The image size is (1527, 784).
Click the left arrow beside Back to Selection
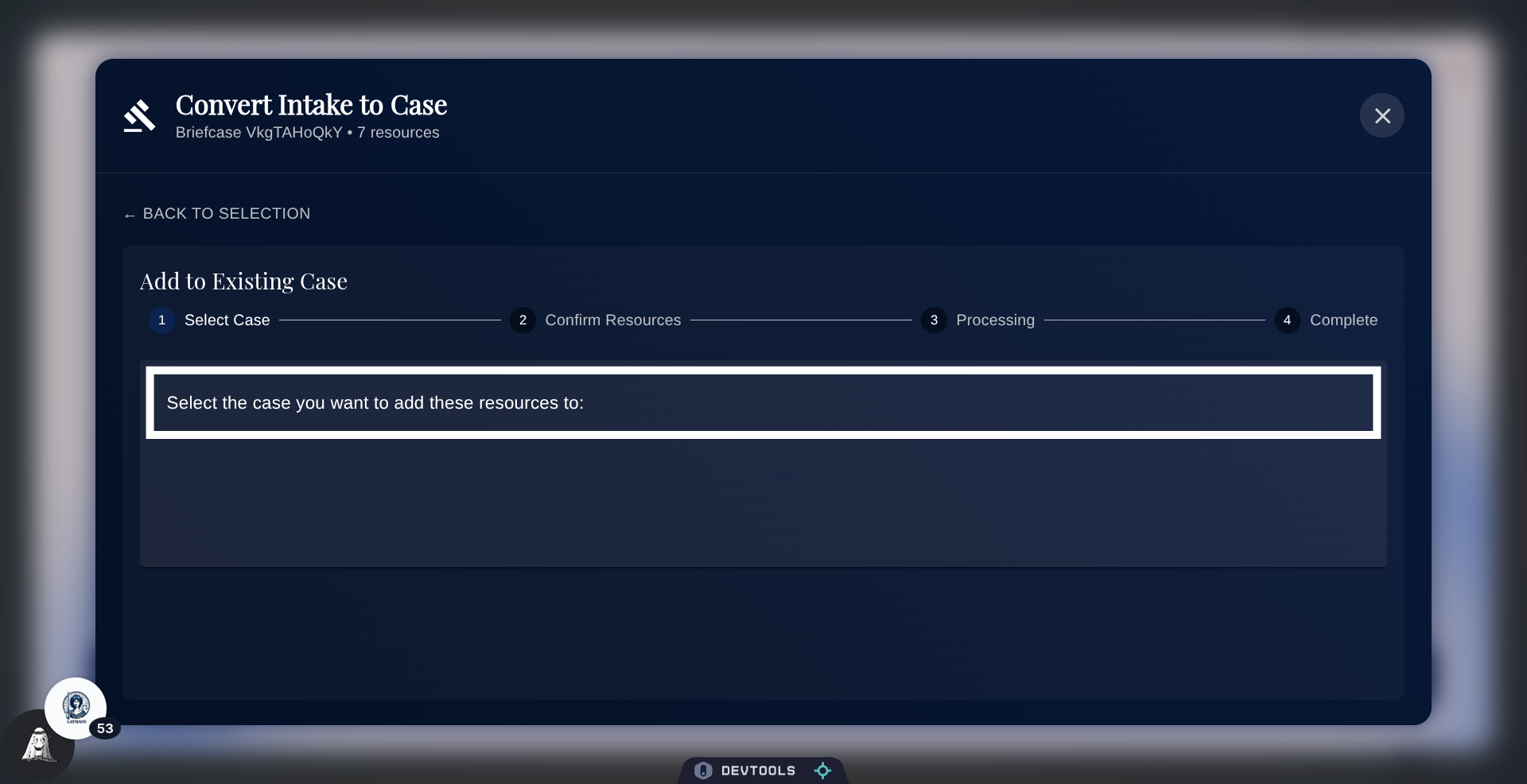tap(130, 214)
